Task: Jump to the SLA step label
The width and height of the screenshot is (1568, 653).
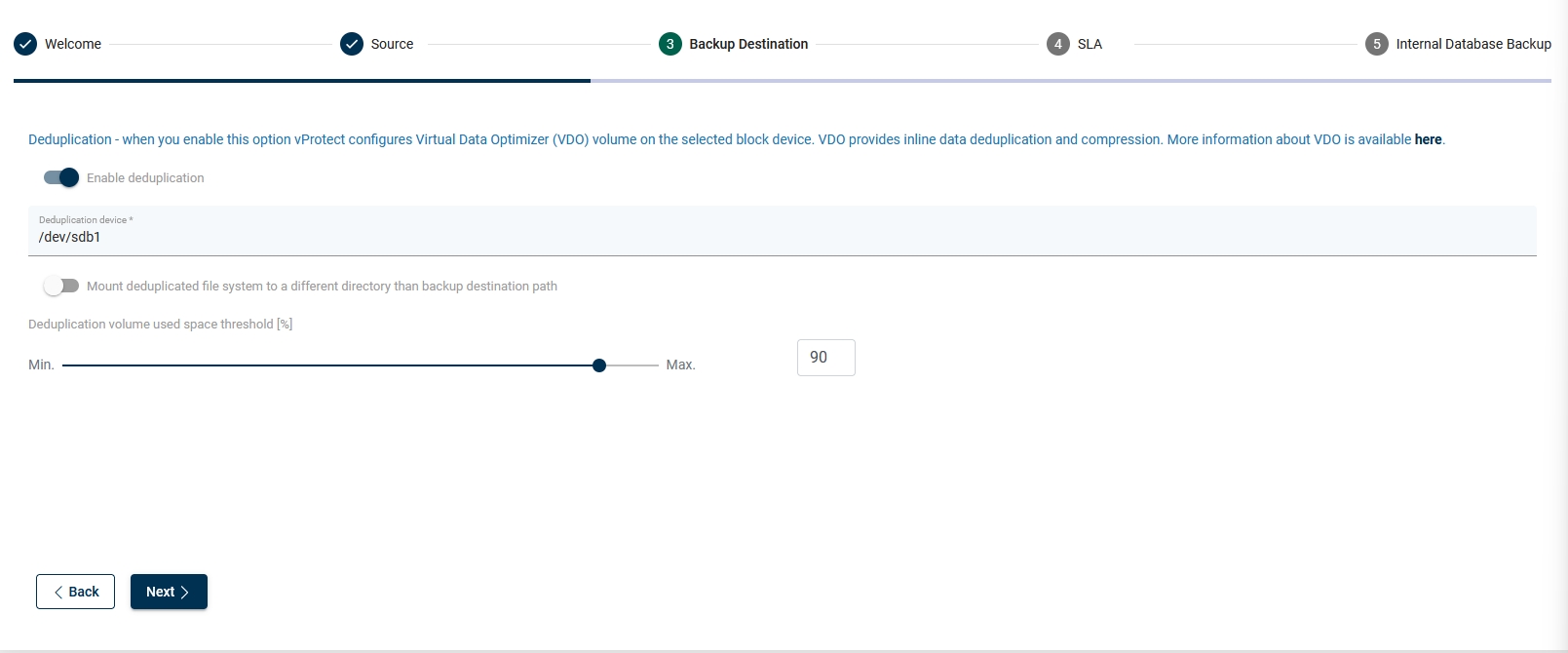Action: pyautogui.click(x=1090, y=44)
